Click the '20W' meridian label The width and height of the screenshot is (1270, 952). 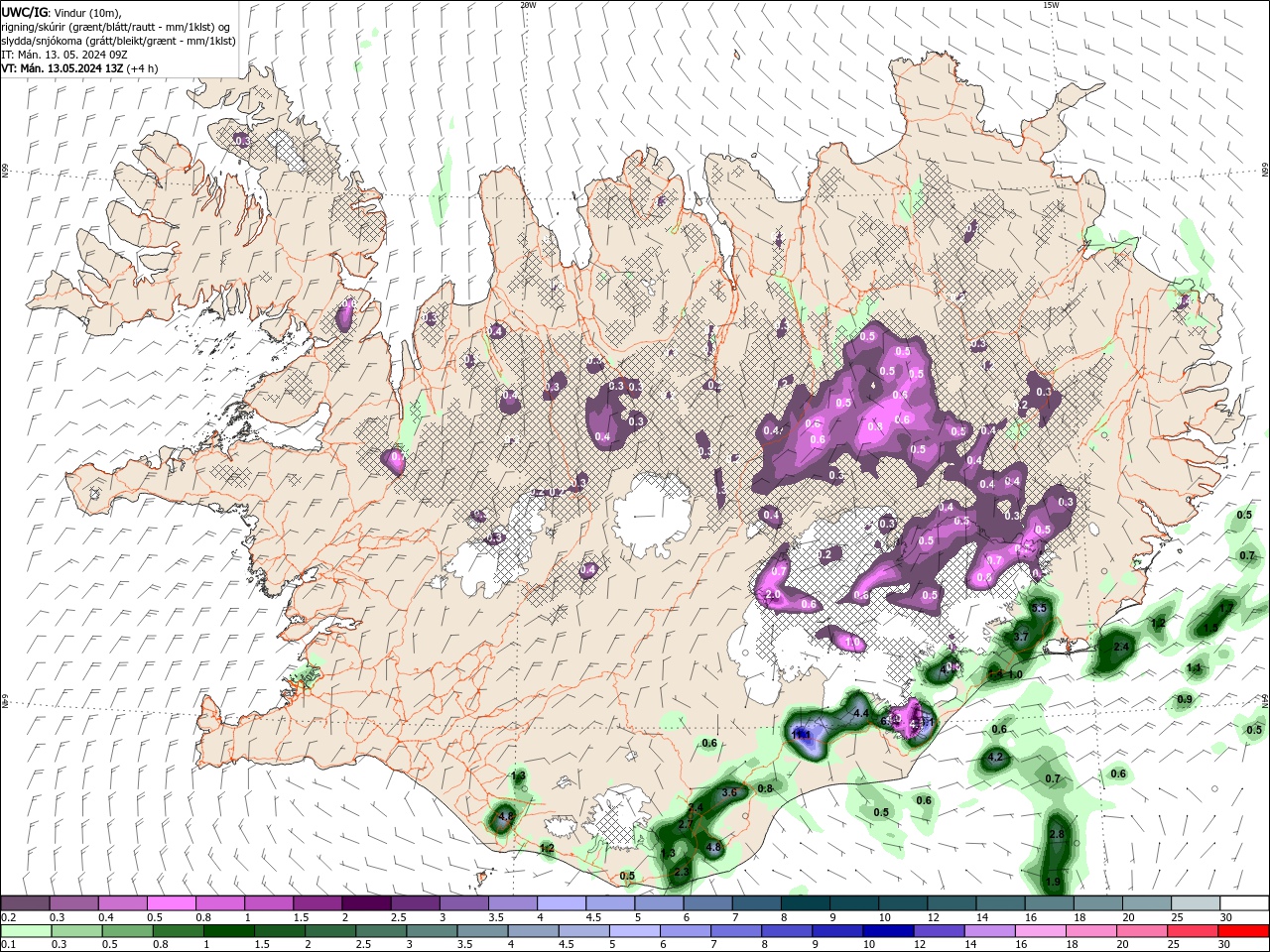528,5
